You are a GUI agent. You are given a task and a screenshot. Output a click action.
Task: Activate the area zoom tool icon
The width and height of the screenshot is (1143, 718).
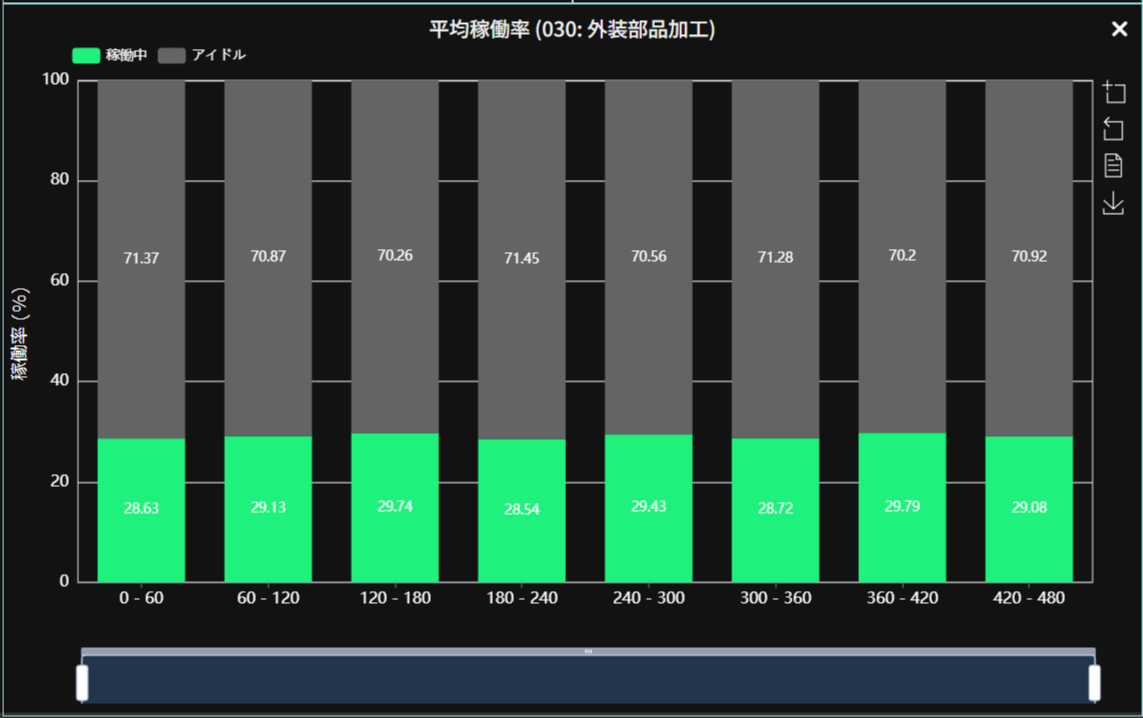(1113, 92)
